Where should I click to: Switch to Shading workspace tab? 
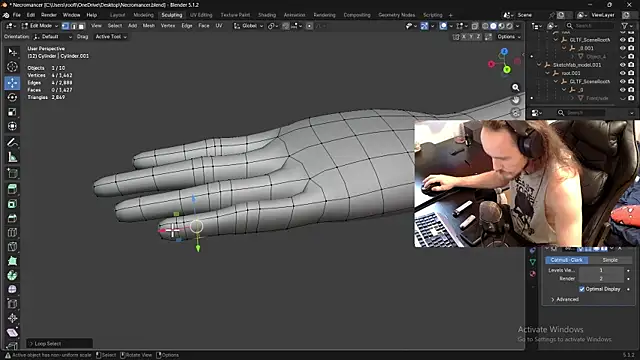coord(267,15)
